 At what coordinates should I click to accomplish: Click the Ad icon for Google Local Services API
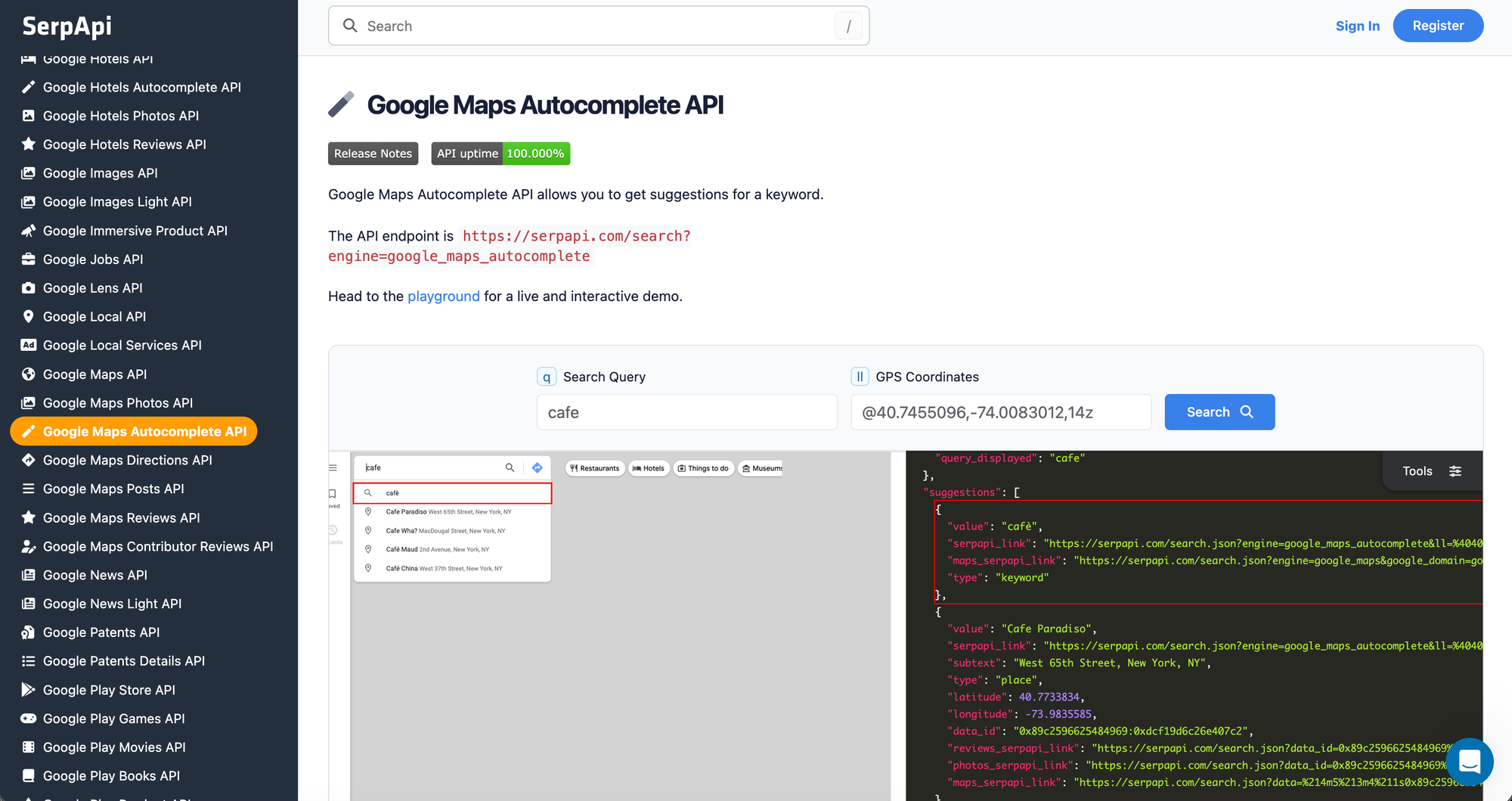pyautogui.click(x=29, y=345)
